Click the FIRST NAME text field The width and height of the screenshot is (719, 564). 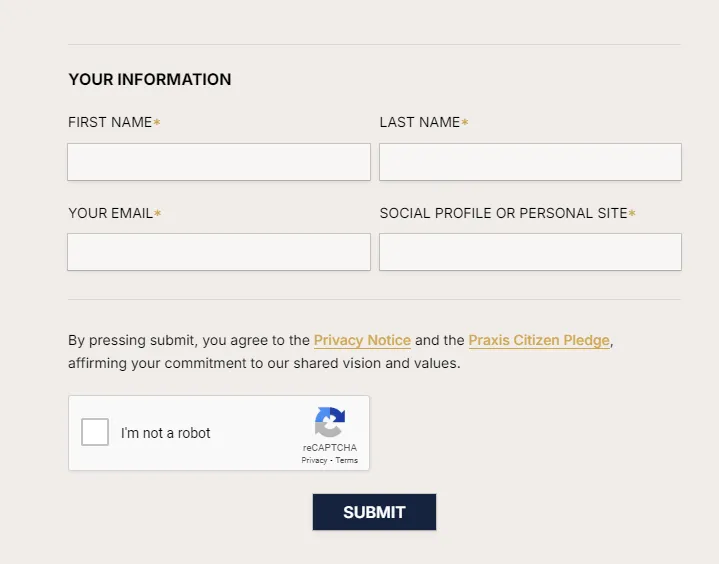(x=219, y=162)
